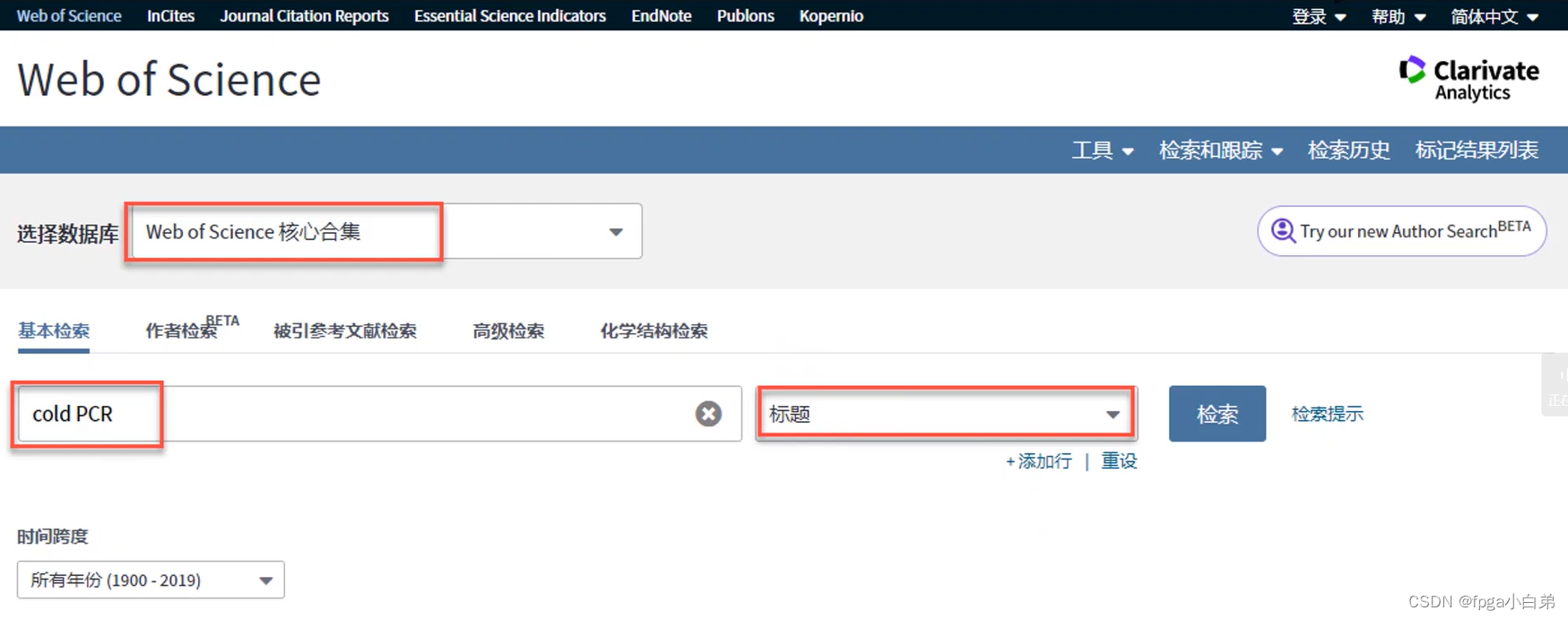Open Web of Science in top bar
The image size is (1568, 619).
pos(69,16)
